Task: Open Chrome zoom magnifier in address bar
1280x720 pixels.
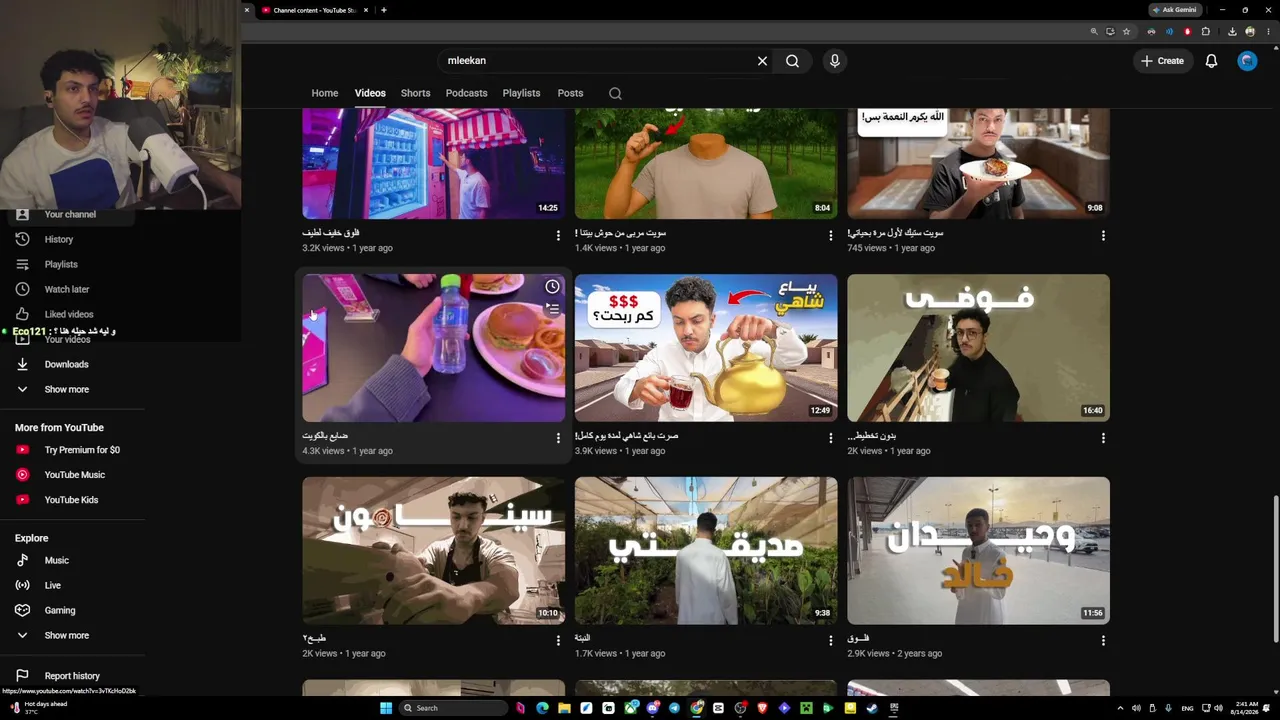Action: [1094, 31]
